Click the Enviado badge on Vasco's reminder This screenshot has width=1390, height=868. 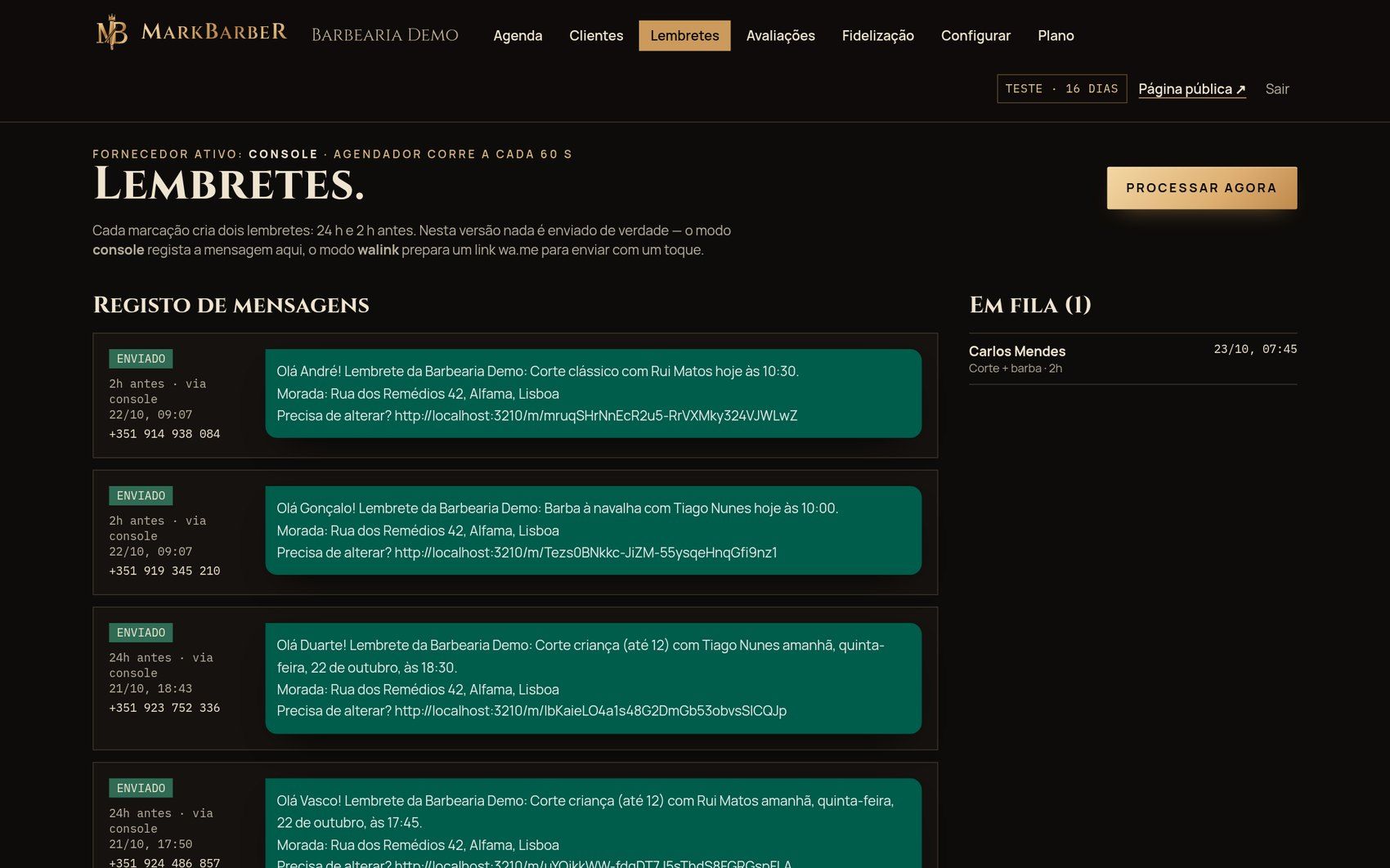click(141, 788)
